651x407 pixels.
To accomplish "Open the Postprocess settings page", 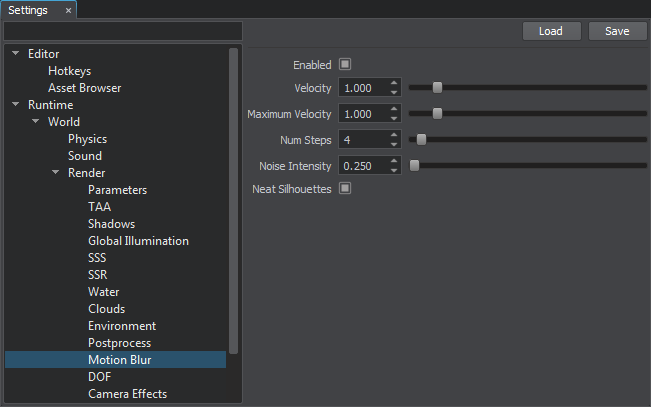I will [119, 343].
